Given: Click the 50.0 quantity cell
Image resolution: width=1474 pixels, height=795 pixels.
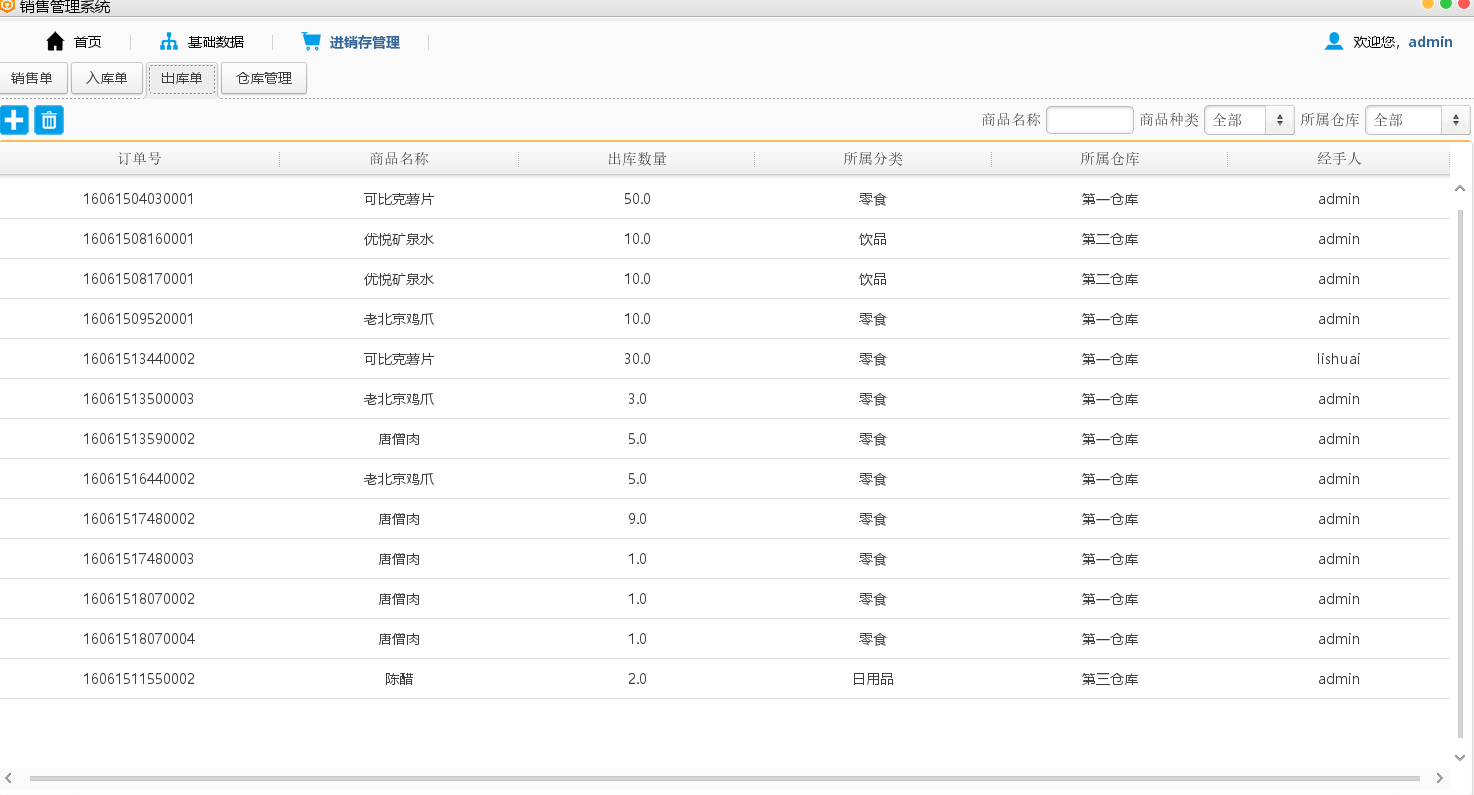Looking at the screenshot, I should (x=637, y=199).
